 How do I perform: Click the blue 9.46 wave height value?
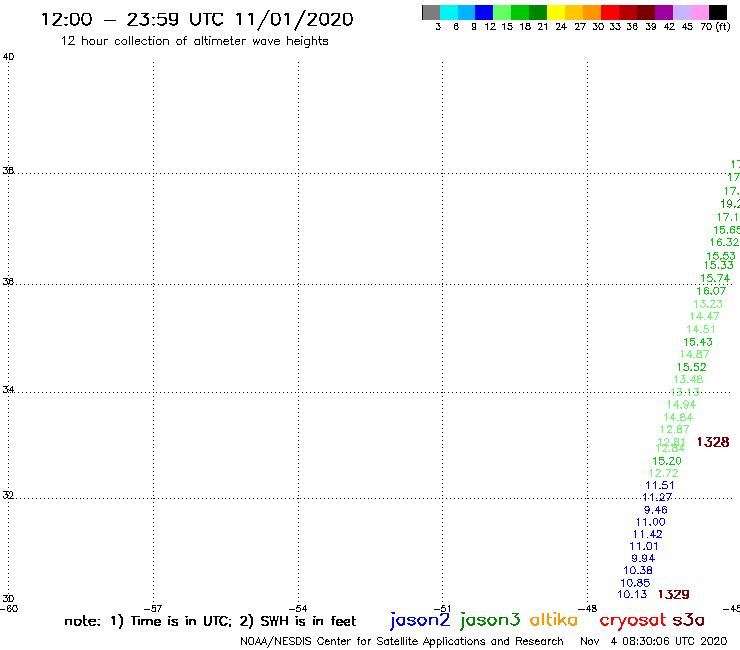coord(656,510)
